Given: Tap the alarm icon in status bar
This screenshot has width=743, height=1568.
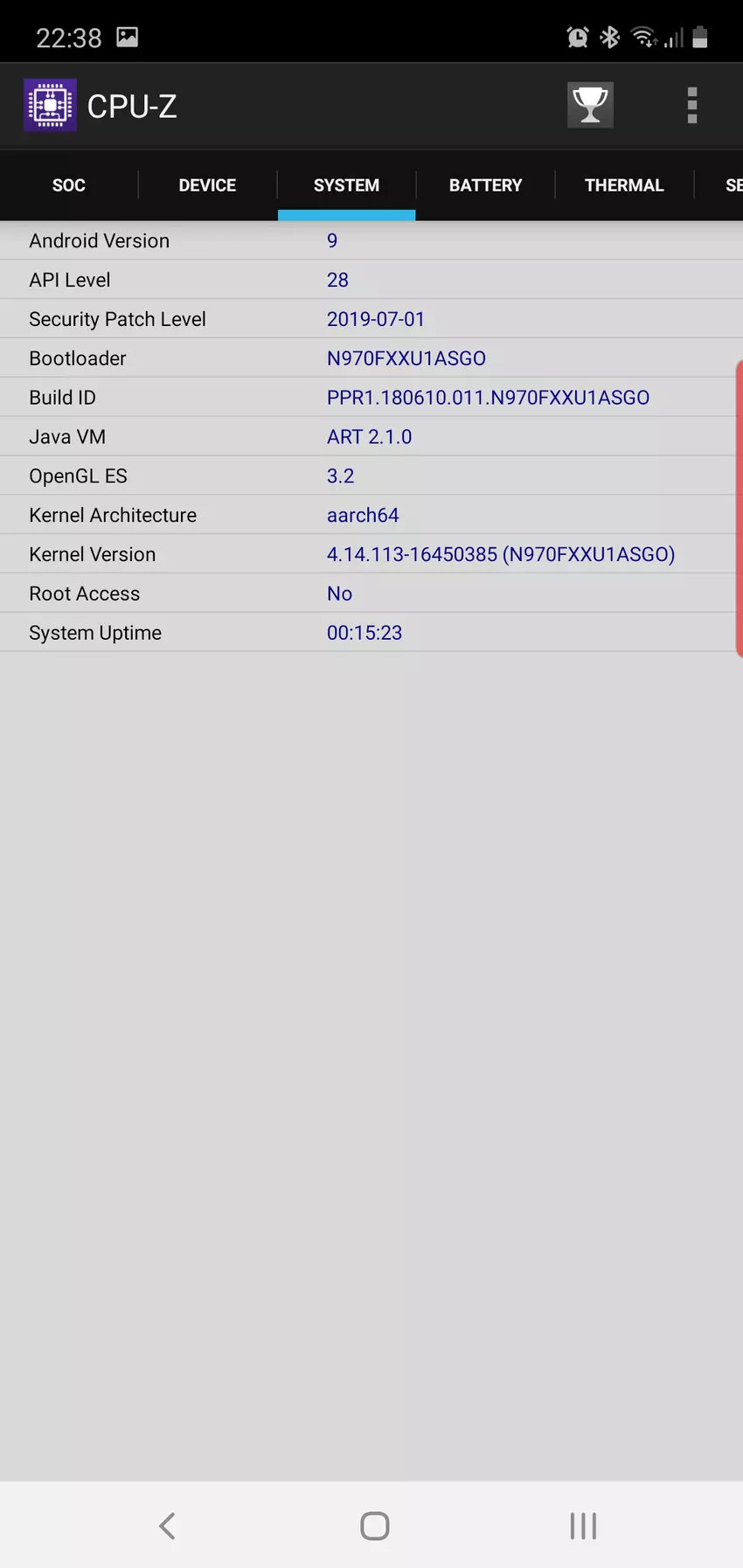Looking at the screenshot, I should click(x=578, y=37).
